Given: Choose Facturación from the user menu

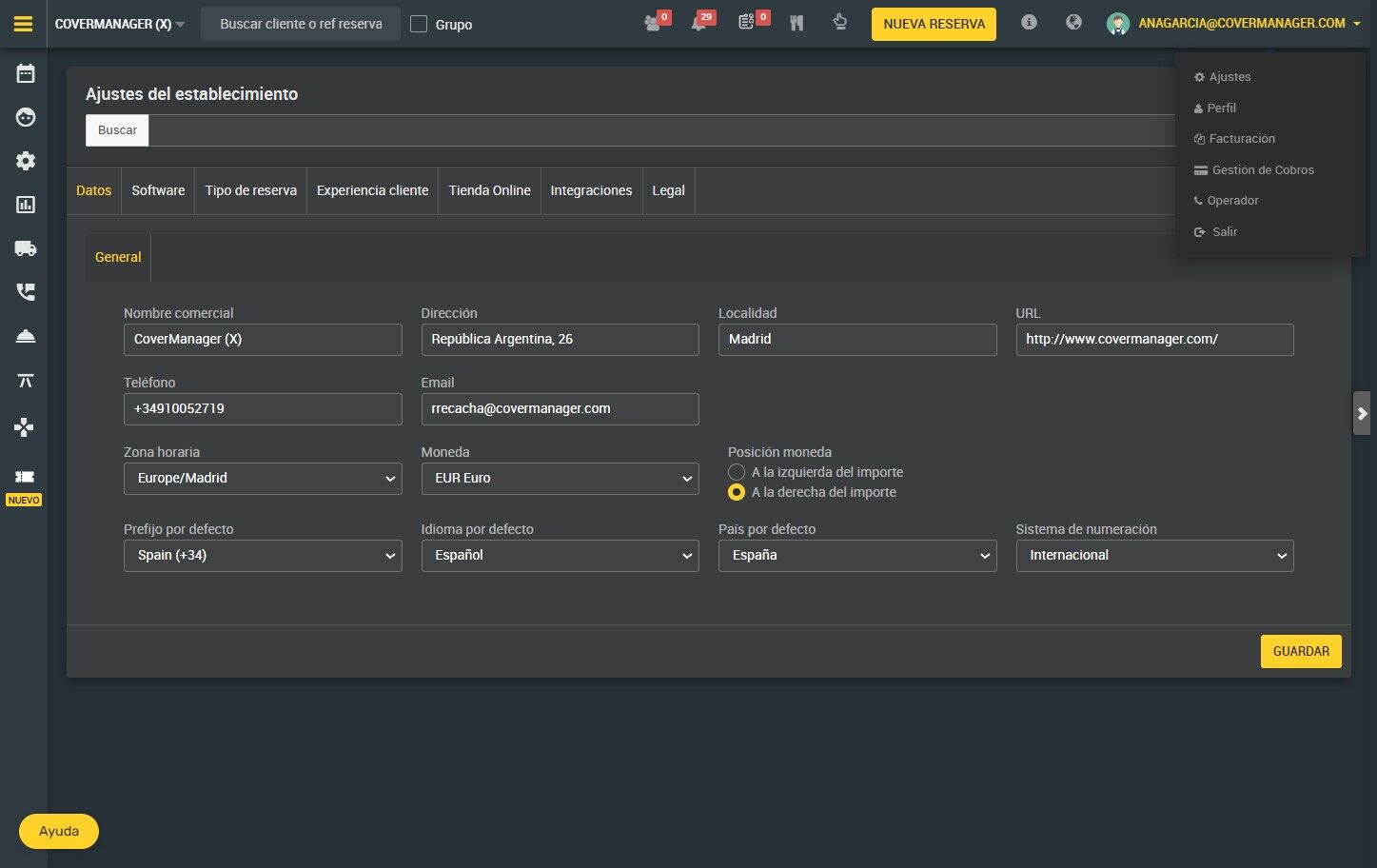Looking at the screenshot, I should [1234, 139].
